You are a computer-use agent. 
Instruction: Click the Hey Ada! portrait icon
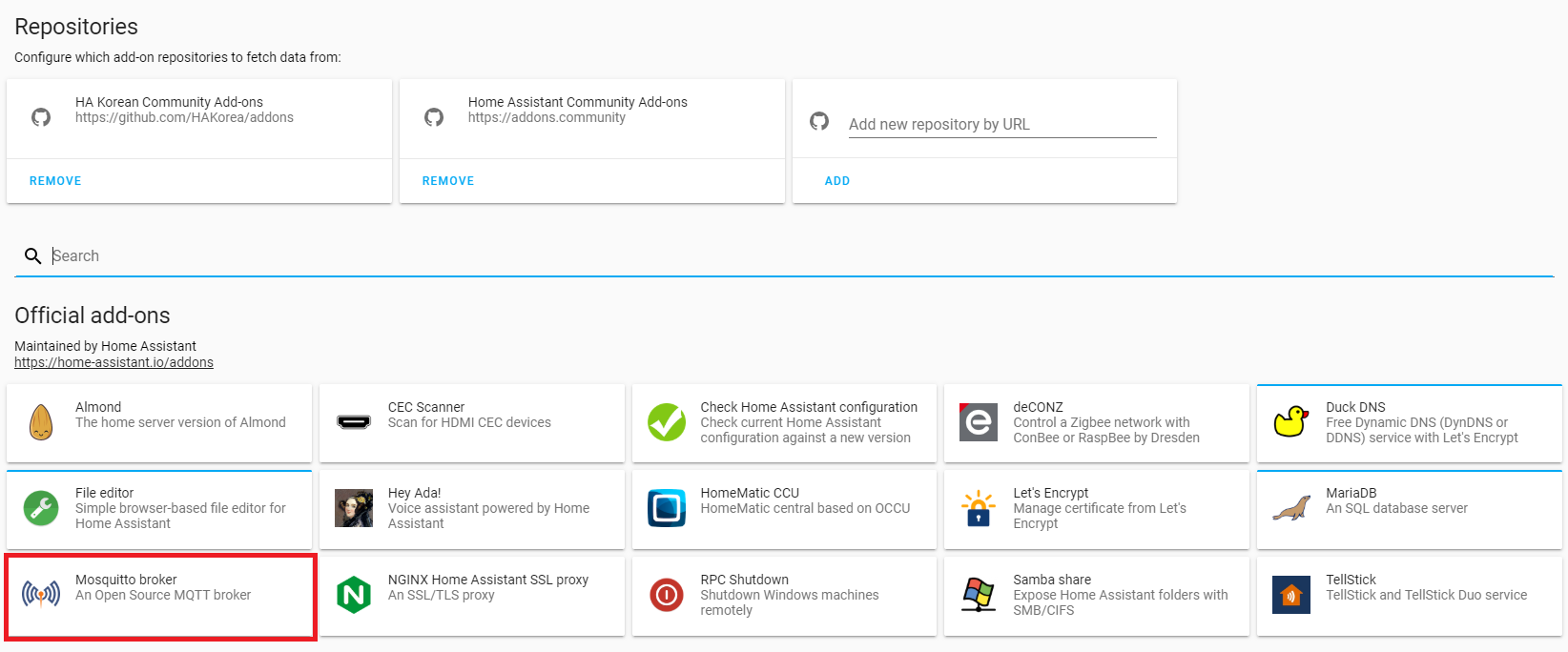pos(354,508)
